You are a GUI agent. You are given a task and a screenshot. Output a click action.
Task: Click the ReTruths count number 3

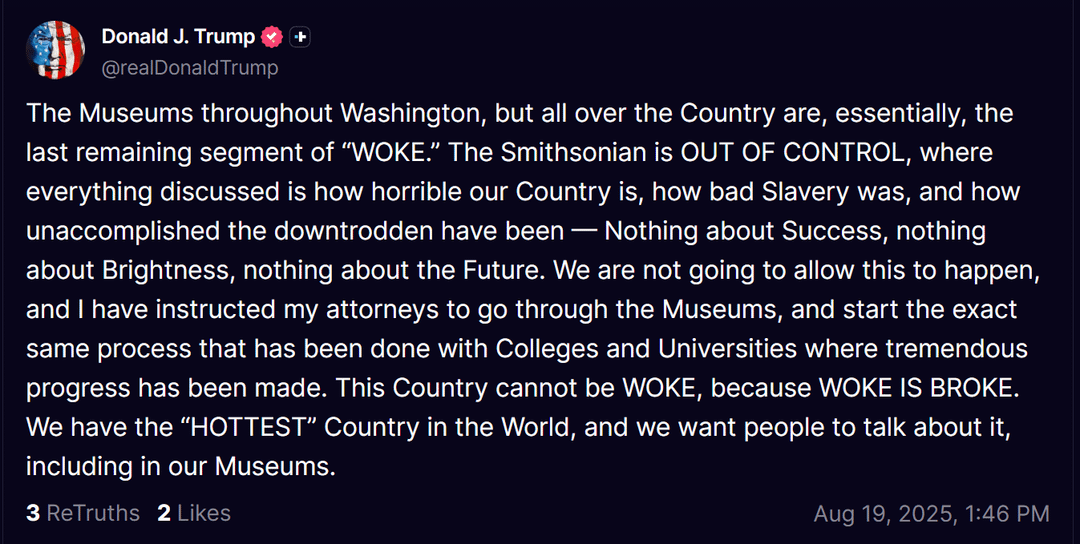pyautogui.click(x=32, y=513)
